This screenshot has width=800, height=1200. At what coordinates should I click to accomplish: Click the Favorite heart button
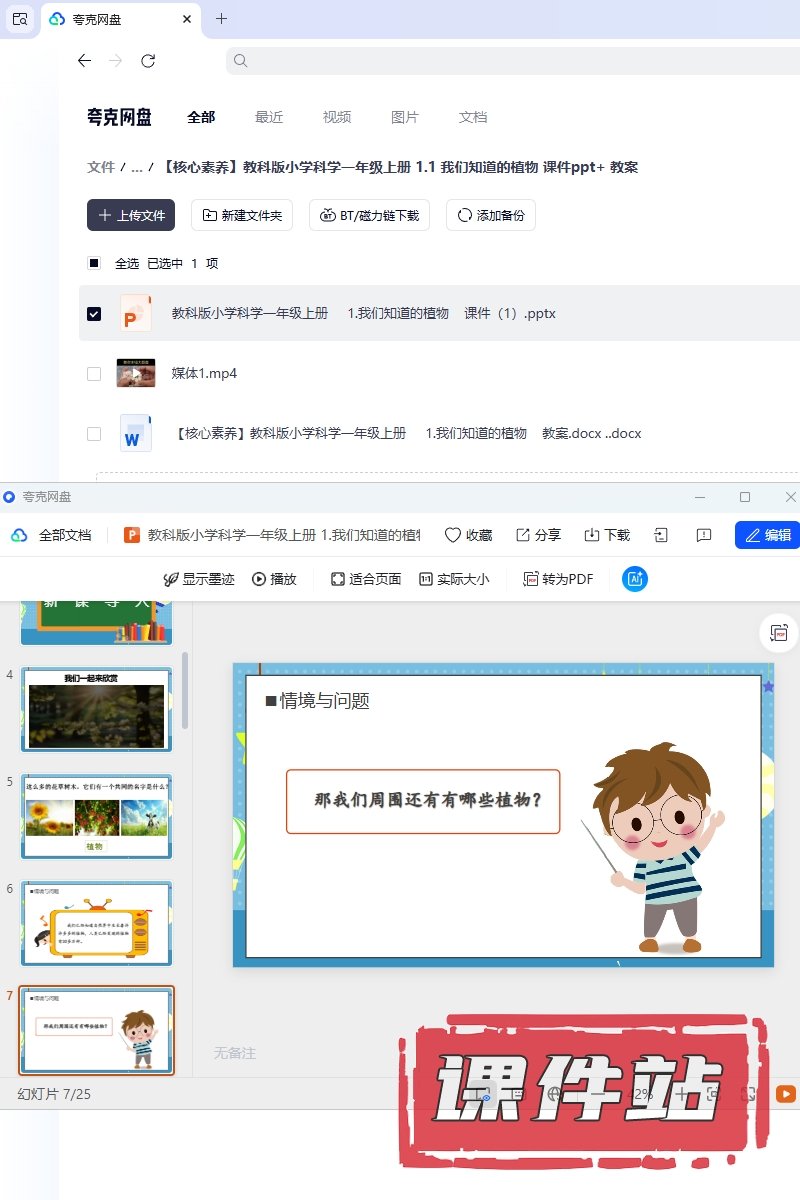[468, 535]
